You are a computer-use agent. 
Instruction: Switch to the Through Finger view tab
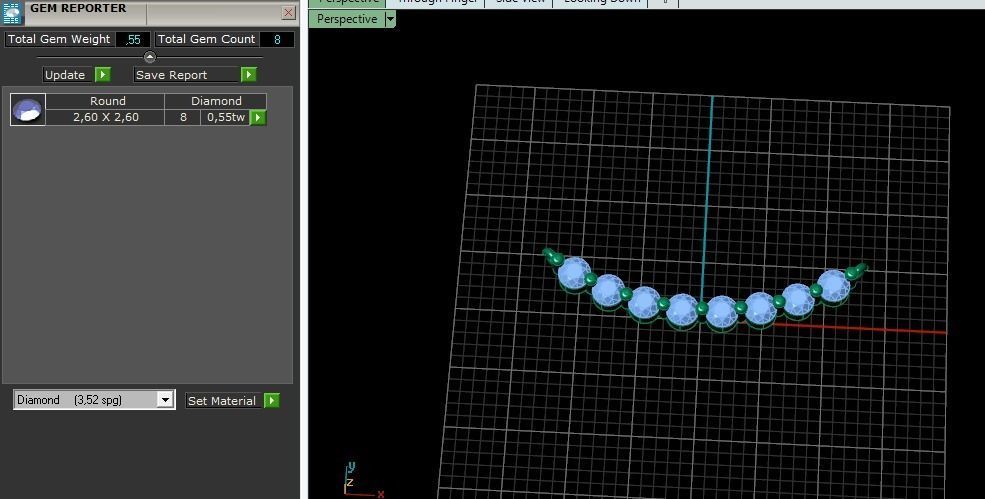[x=437, y=3]
